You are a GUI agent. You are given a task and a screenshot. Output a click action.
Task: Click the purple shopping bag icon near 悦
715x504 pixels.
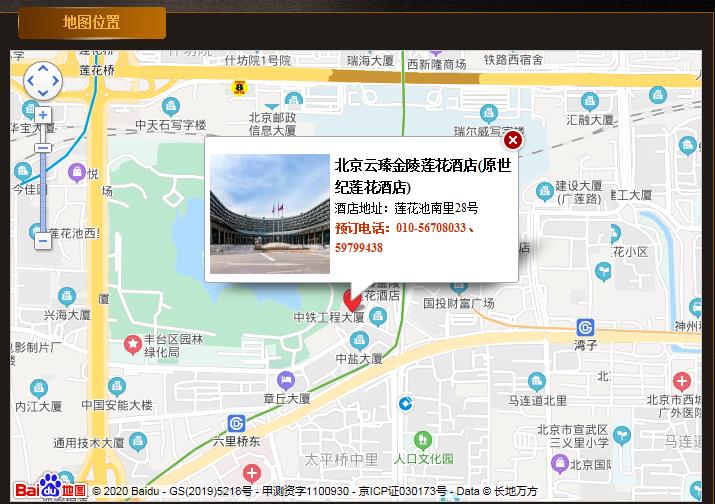(77, 172)
